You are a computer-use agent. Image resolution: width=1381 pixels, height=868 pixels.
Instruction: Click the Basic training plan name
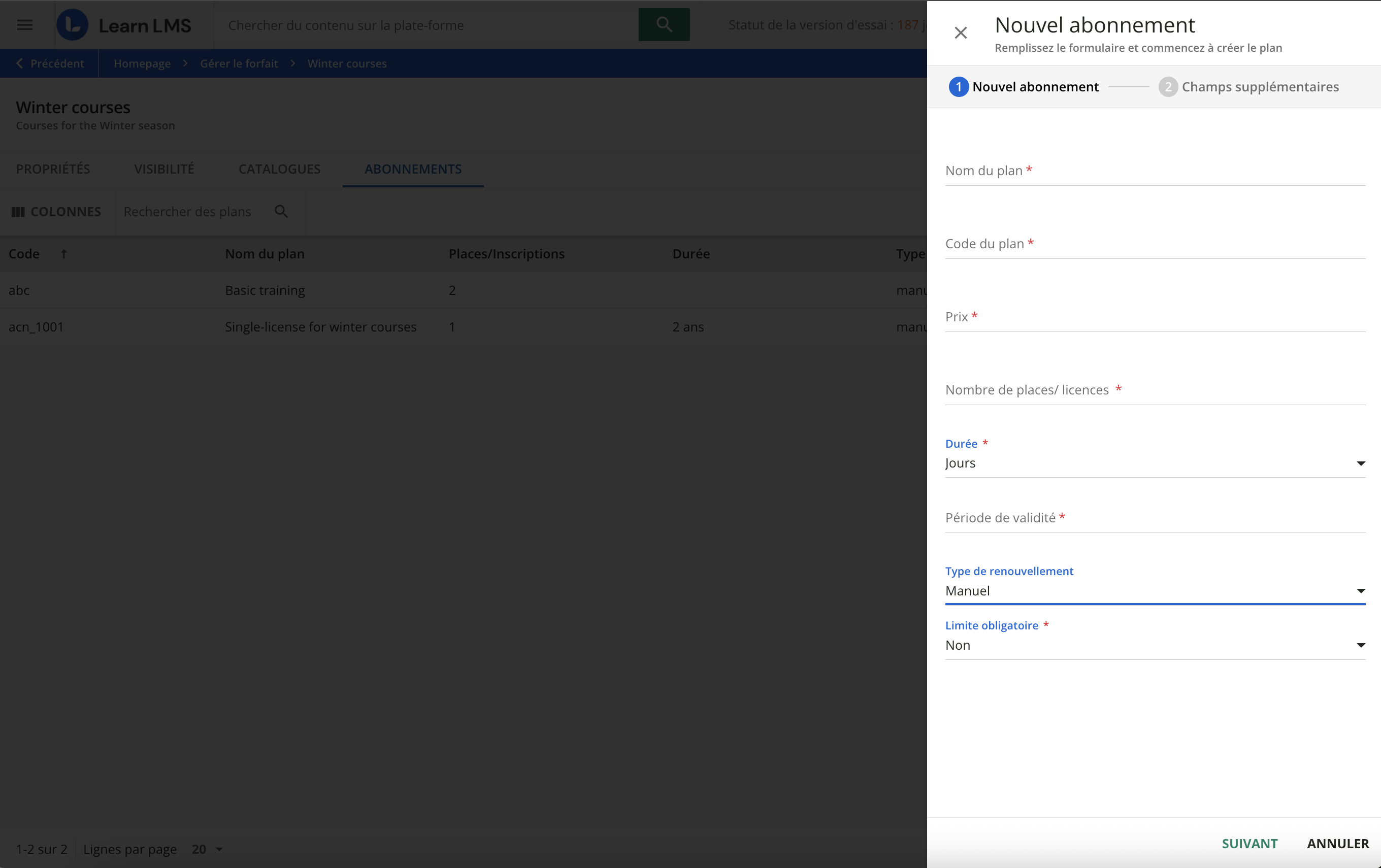click(265, 291)
